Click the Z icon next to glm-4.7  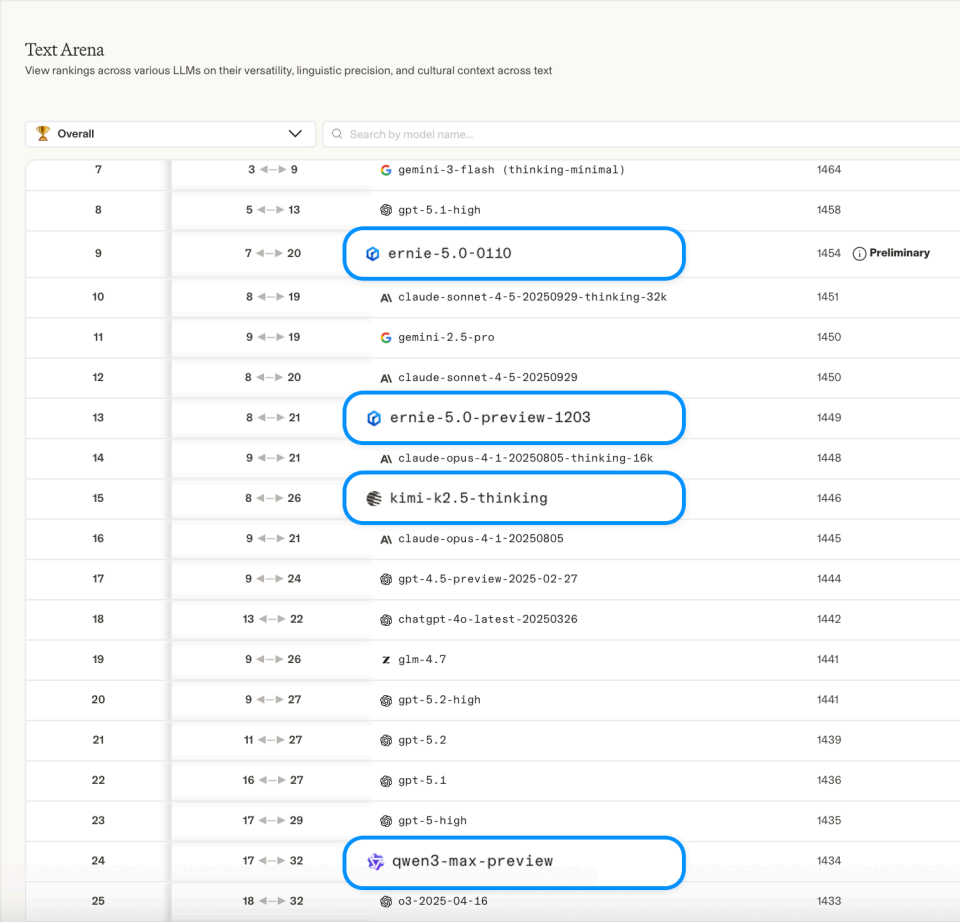click(386, 660)
